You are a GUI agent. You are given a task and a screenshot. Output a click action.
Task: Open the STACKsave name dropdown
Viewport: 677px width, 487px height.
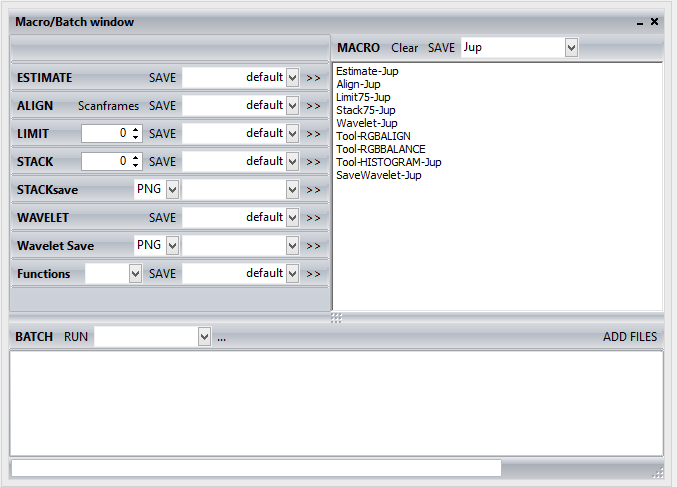[292, 190]
